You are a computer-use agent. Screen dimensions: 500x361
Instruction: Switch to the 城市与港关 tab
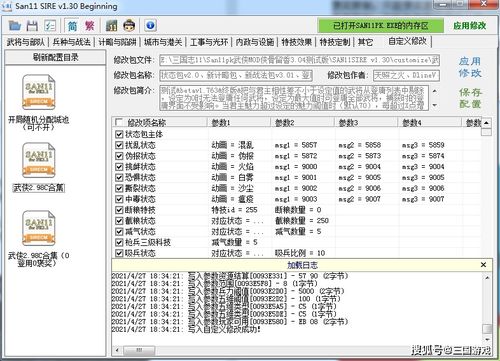tap(163, 42)
